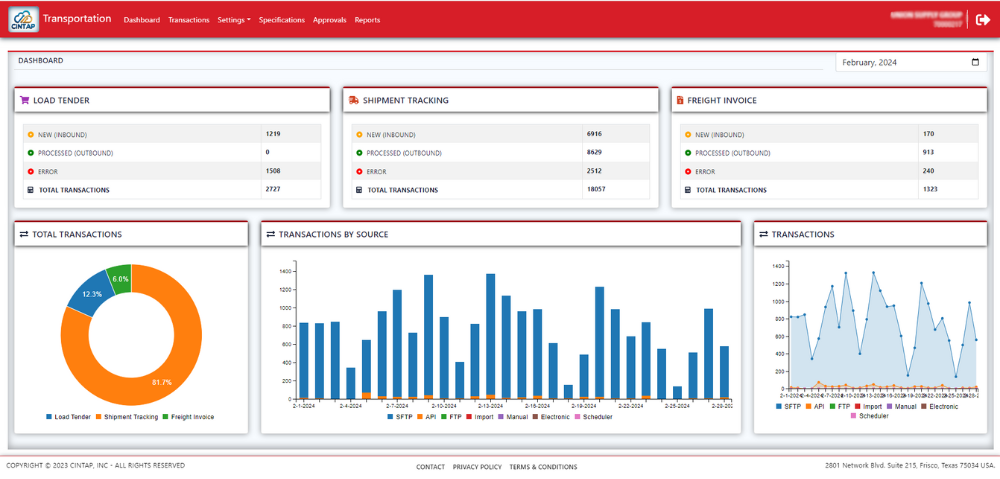
Task: Click Shipment Tracking ERROR red icon
Action: pos(359,172)
